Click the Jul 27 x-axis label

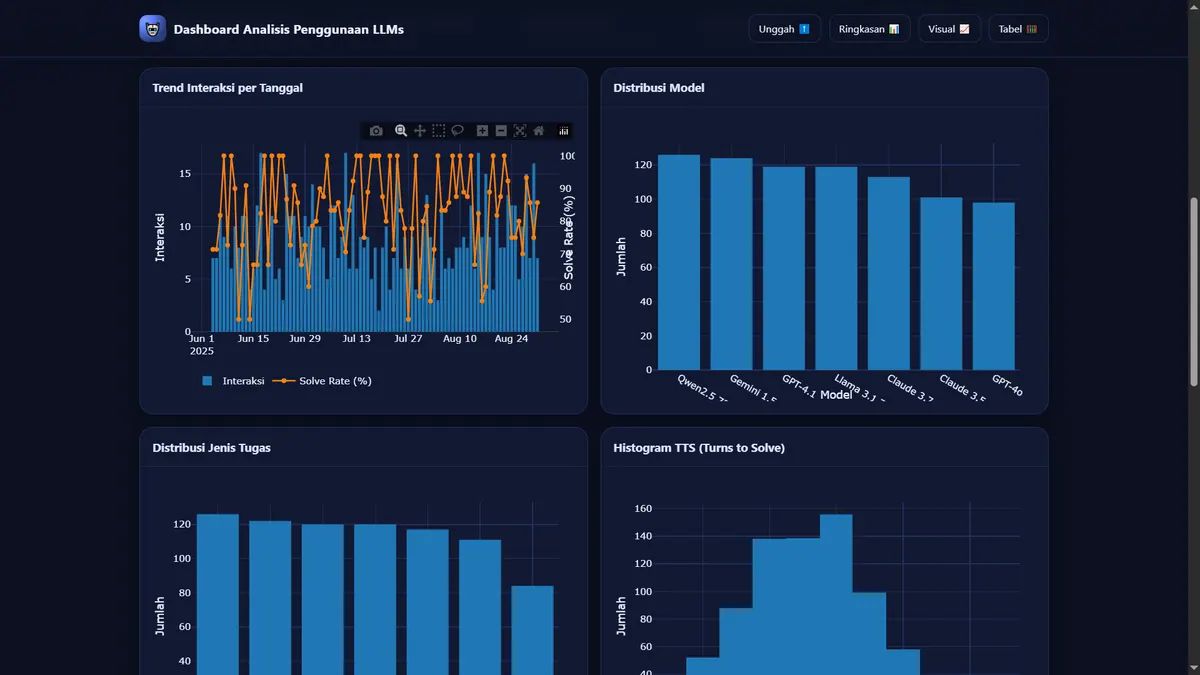(408, 339)
